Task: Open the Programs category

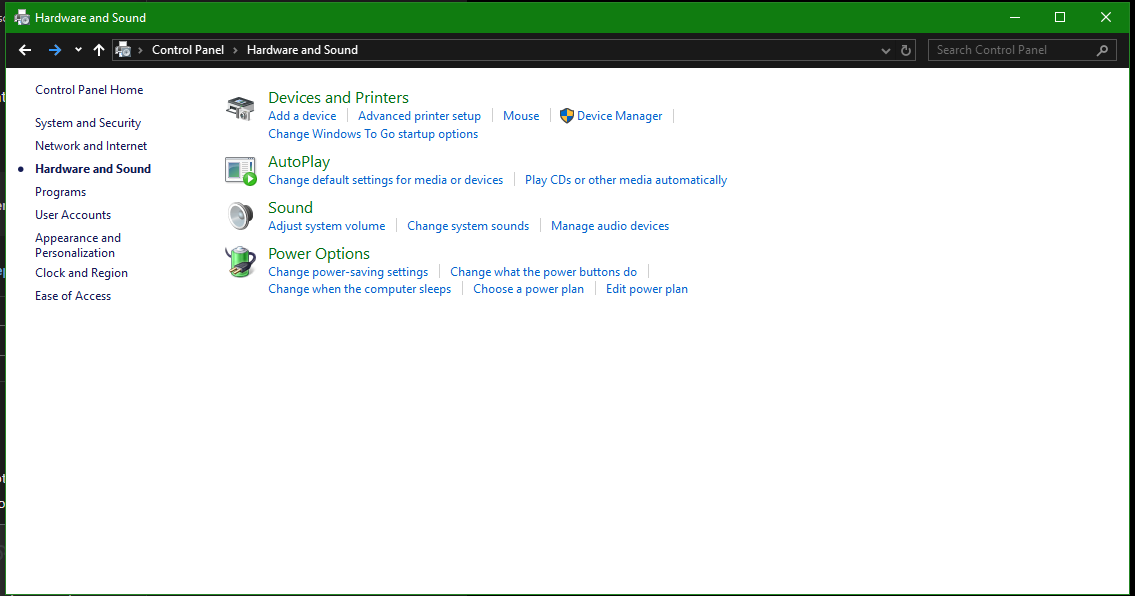Action: coord(61,192)
